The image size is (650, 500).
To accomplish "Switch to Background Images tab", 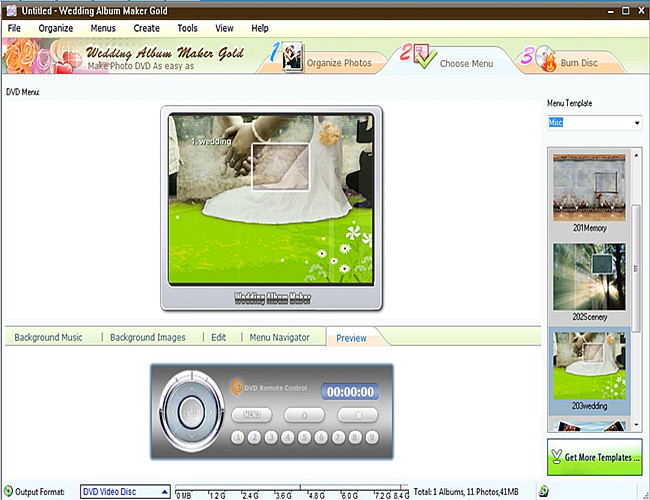I will coord(148,337).
